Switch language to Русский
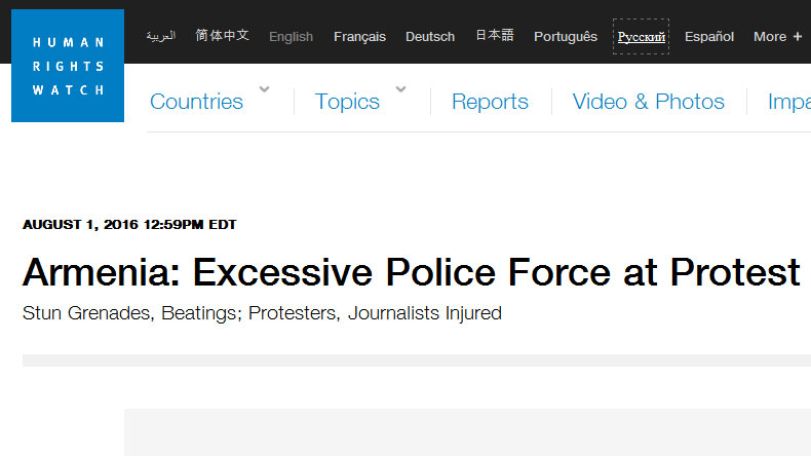Viewport: 811px width, 456px height. pyautogui.click(x=641, y=37)
